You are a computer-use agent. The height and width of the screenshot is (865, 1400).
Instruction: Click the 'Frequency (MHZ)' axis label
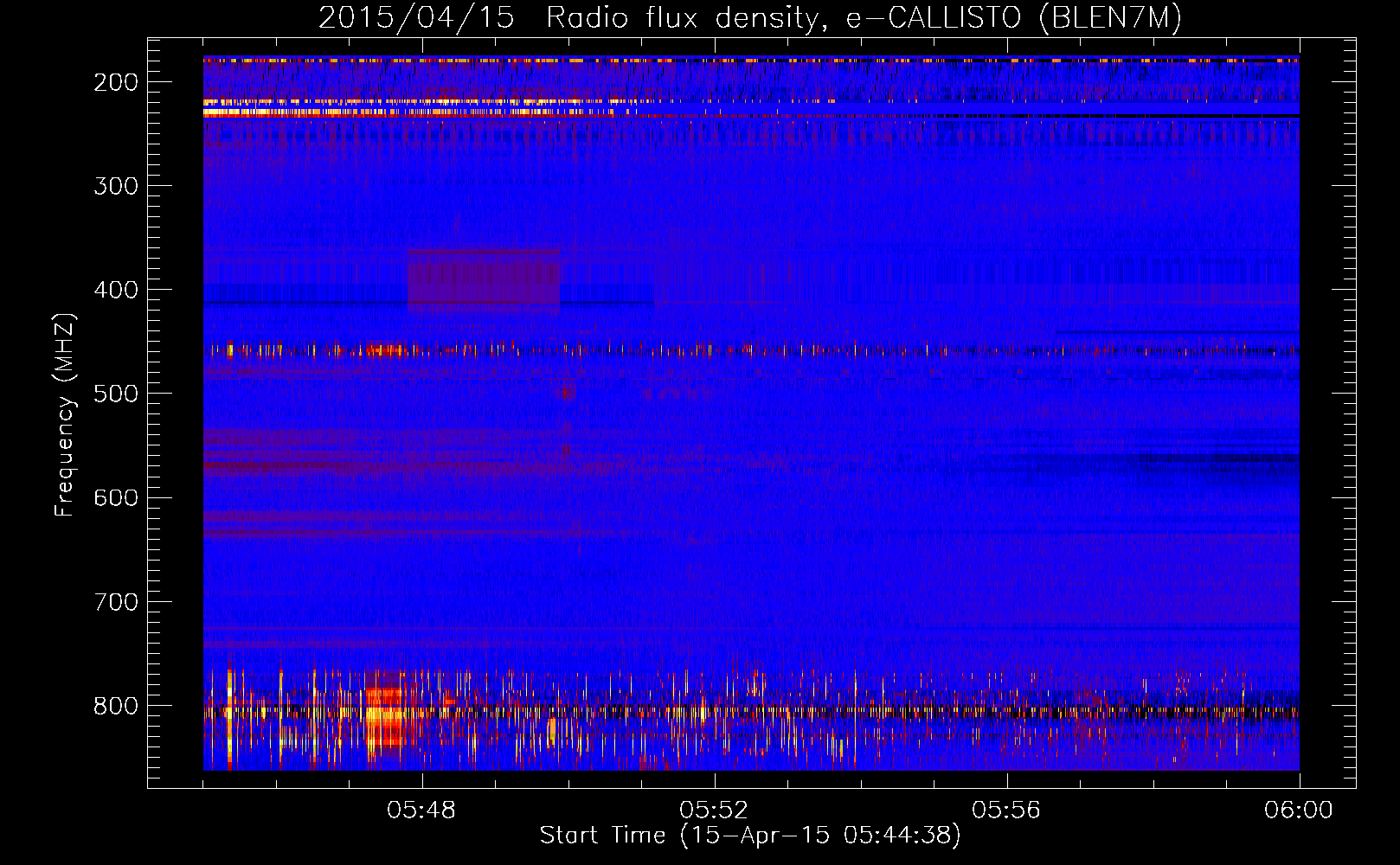pos(65,414)
